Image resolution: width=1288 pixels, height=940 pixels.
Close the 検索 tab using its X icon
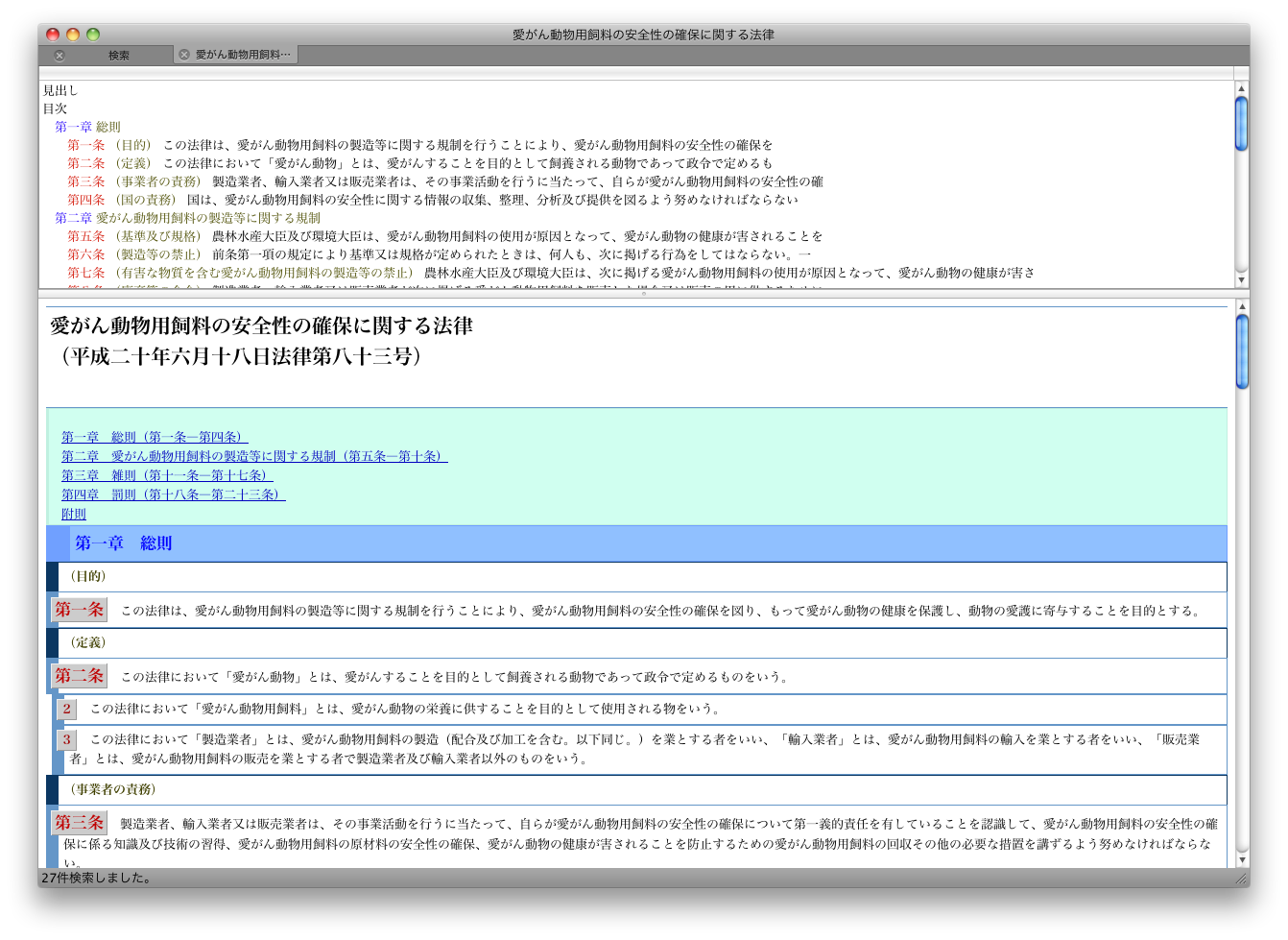[x=60, y=56]
